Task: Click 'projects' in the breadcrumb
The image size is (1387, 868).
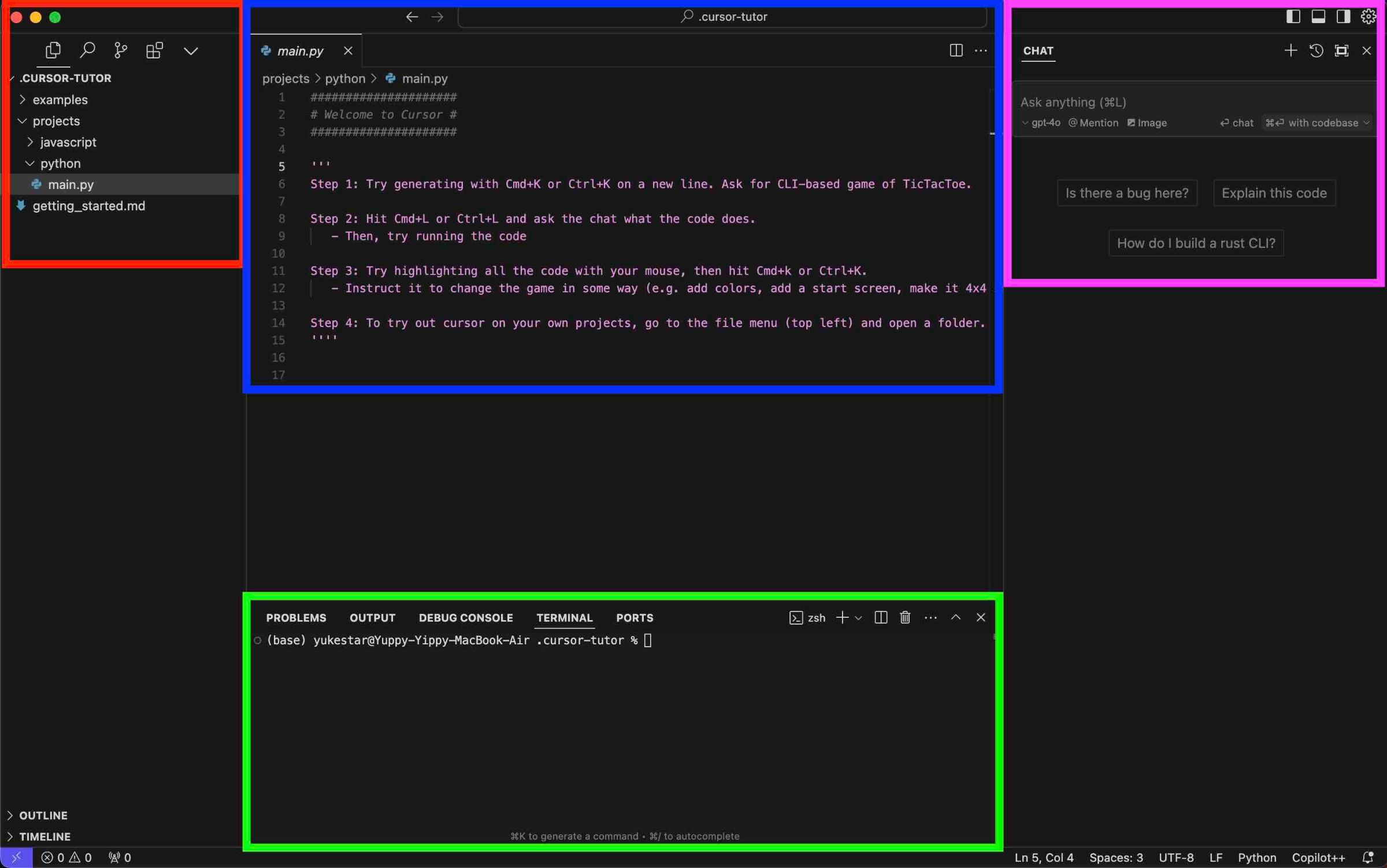Action: (x=285, y=79)
